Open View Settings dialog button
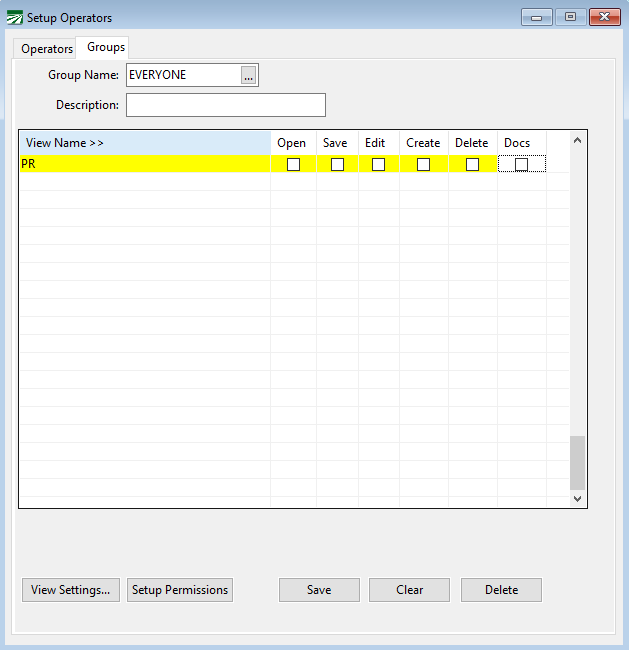 pos(70,590)
